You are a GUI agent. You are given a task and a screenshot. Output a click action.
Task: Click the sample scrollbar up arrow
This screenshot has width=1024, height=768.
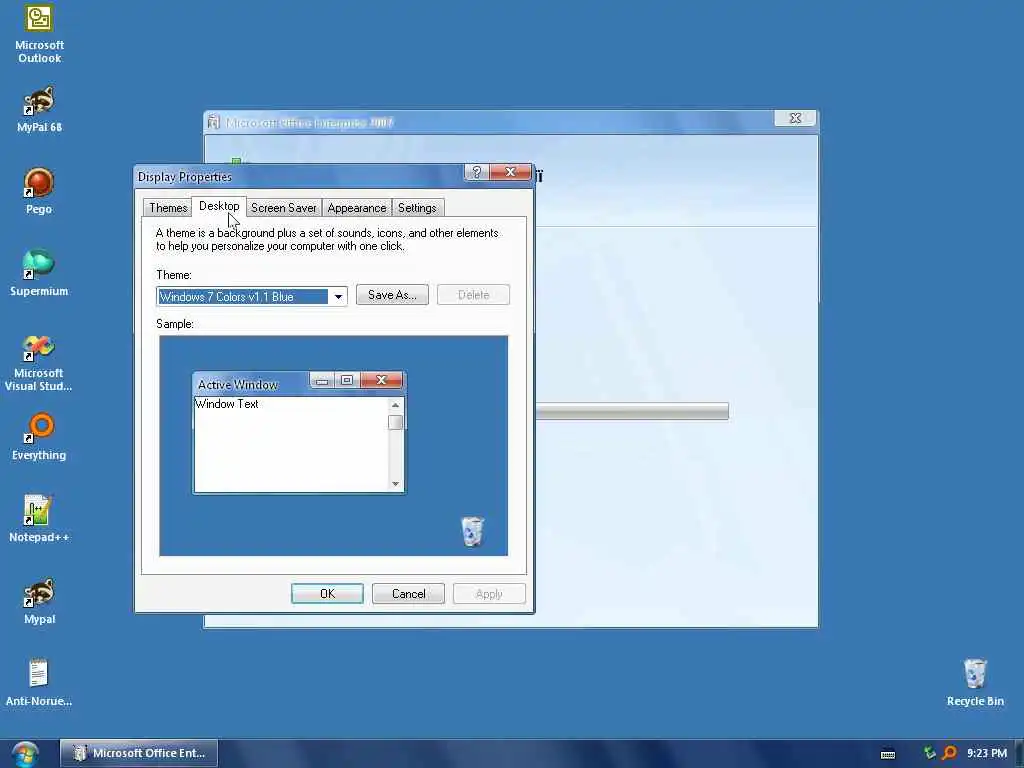coord(395,406)
